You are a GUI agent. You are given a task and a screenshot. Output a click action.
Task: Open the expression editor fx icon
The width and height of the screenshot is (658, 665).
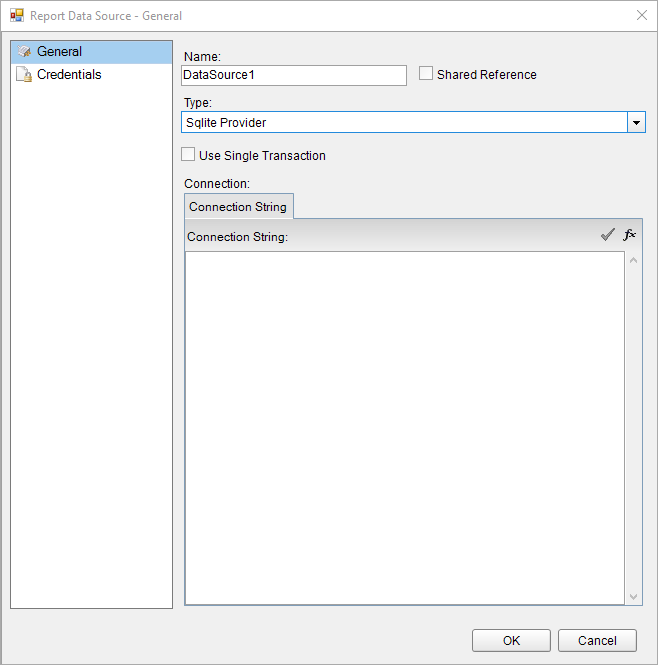click(630, 235)
